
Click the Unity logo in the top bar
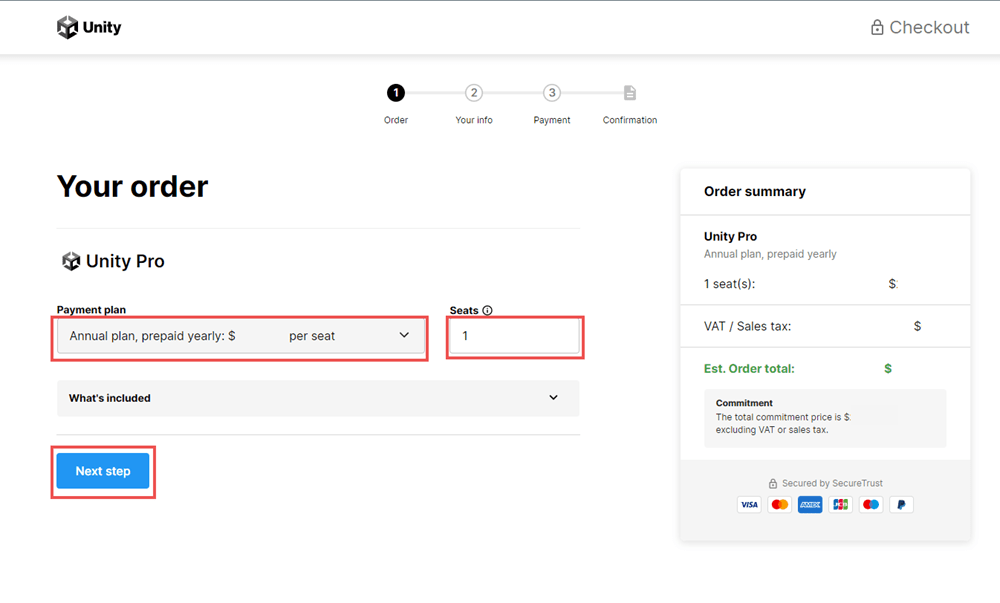point(88,27)
